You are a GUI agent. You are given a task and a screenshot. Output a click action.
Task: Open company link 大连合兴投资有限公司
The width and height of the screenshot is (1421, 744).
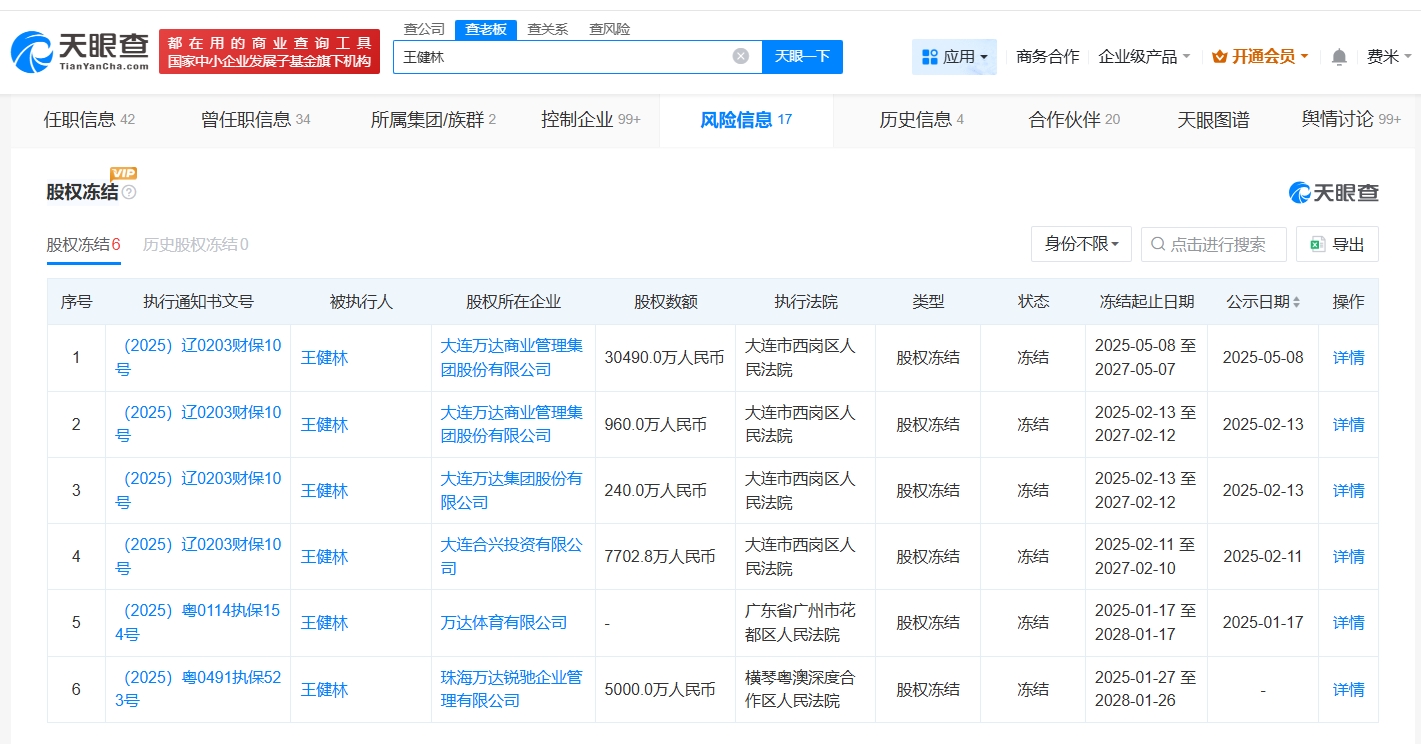tap(511, 556)
